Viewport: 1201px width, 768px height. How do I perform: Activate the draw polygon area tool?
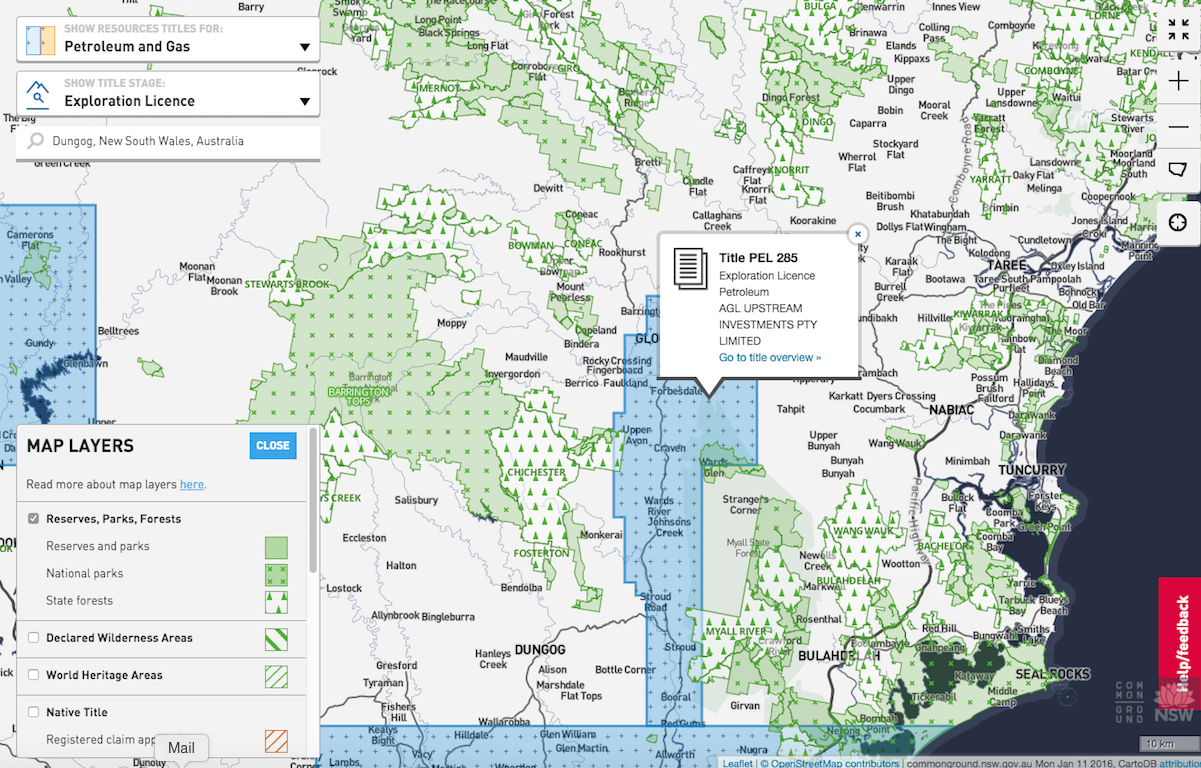pyautogui.click(x=1178, y=170)
